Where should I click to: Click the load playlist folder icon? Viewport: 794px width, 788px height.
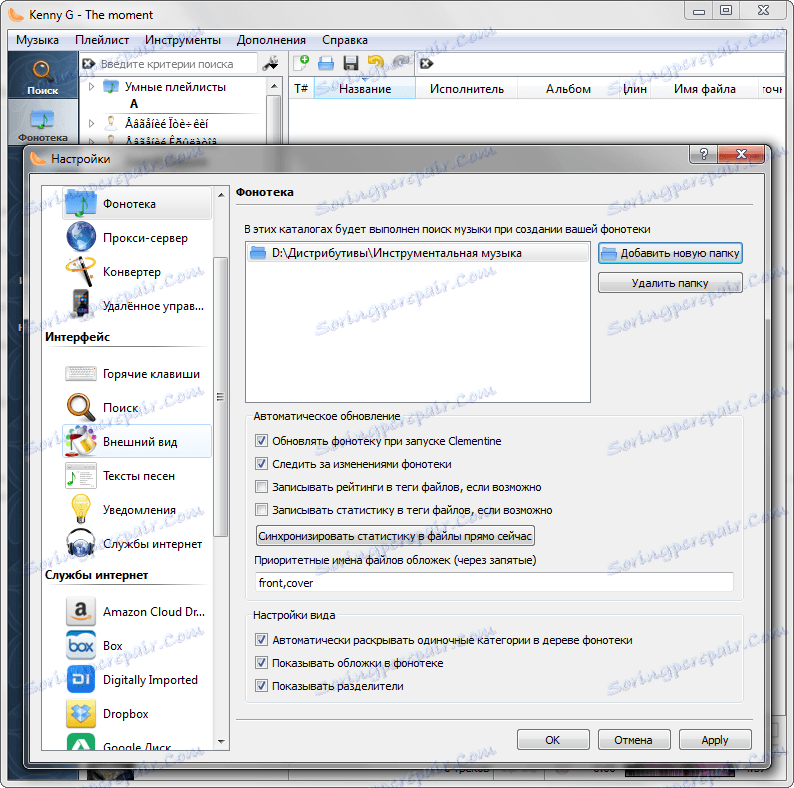click(326, 63)
